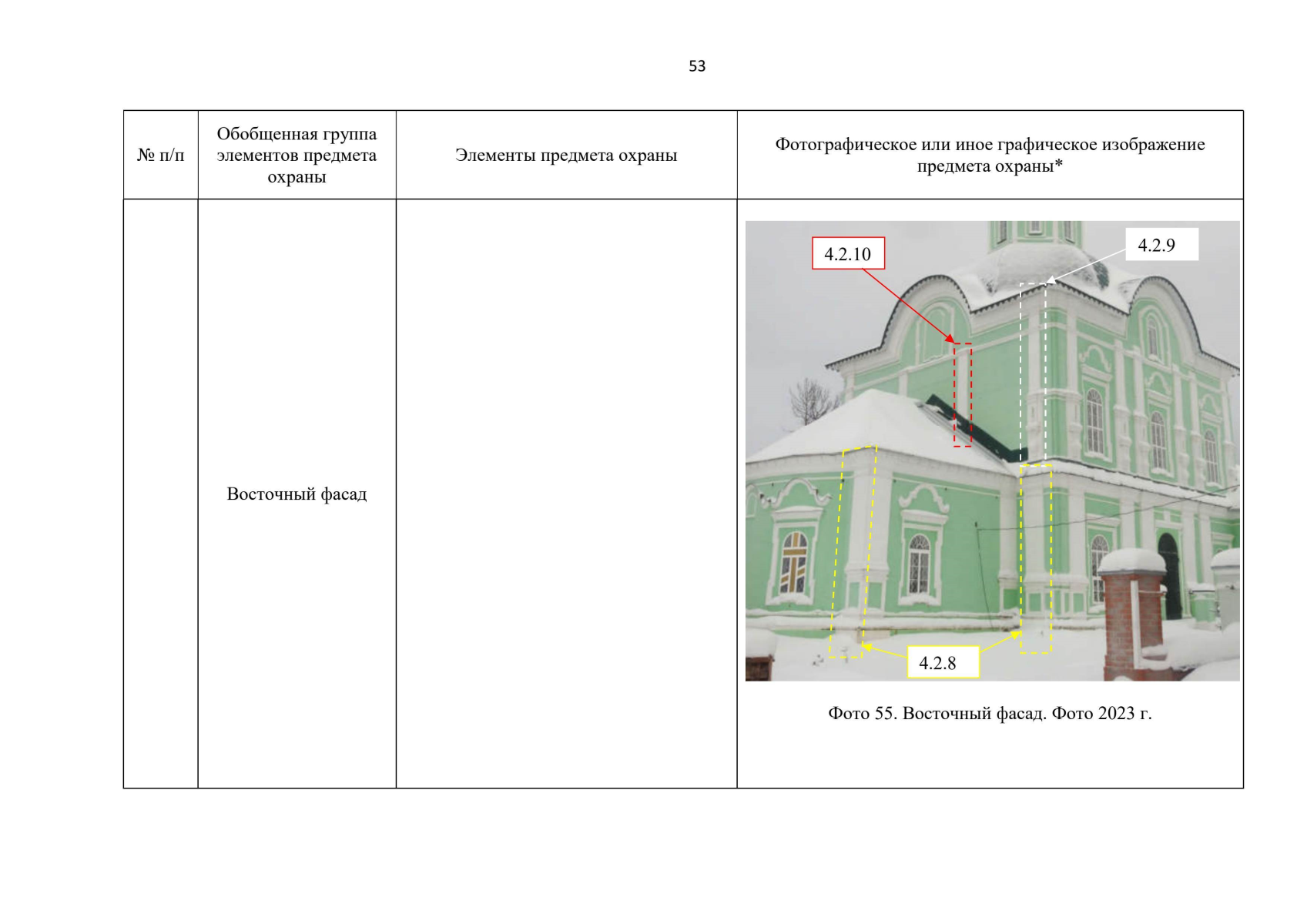The image size is (1307, 924).
Task: Click the stained-glass window in the photo
Action: click(x=794, y=564)
